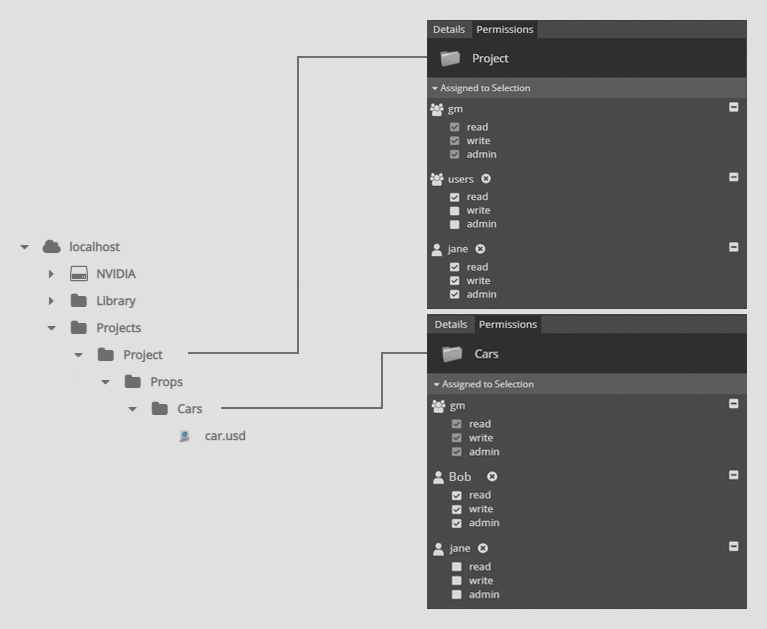Image resolution: width=767 pixels, height=629 pixels.
Task: Click users group icon in Project panel
Action: pos(437,179)
